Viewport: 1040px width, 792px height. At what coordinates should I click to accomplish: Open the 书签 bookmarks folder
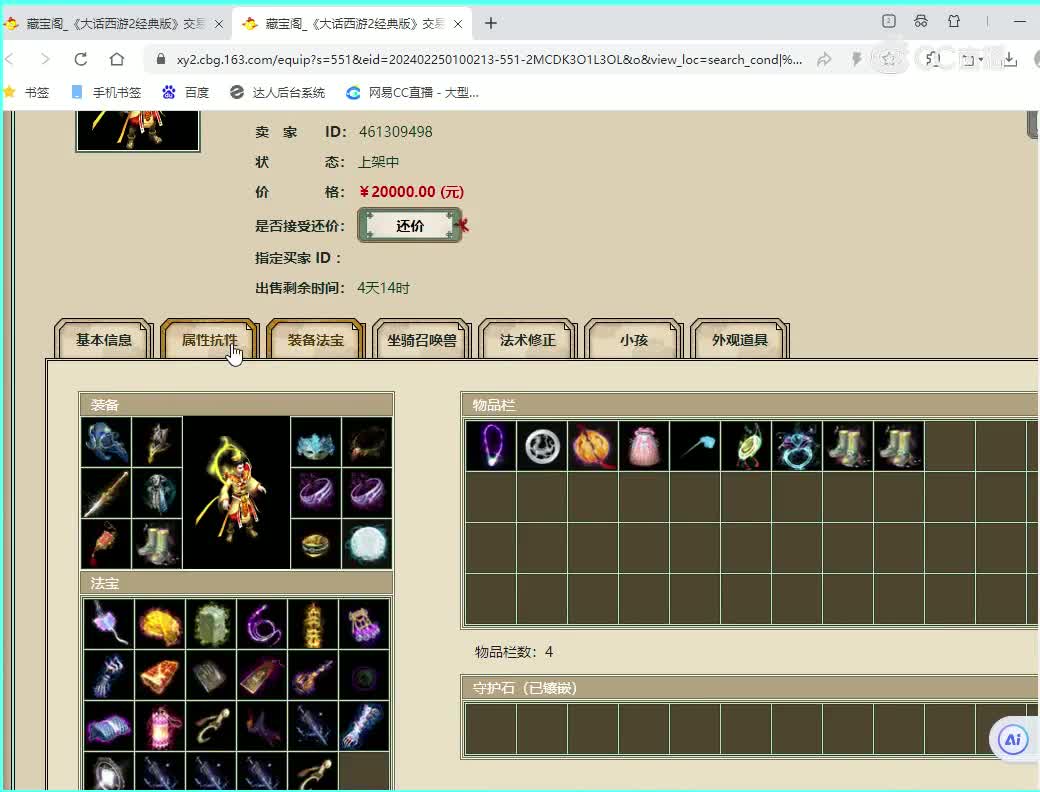27,92
